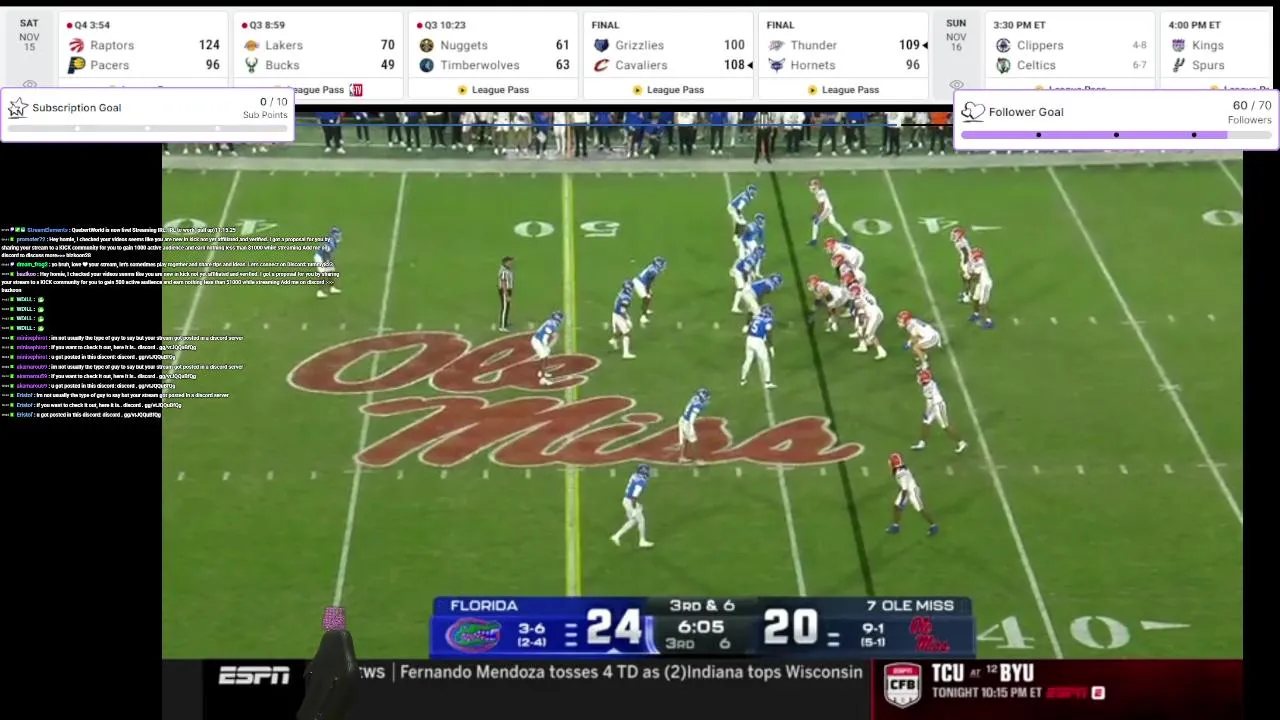Click the 3RD & 6 down indicator
The height and width of the screenshot is (720, 1280).
coord(702,605)
